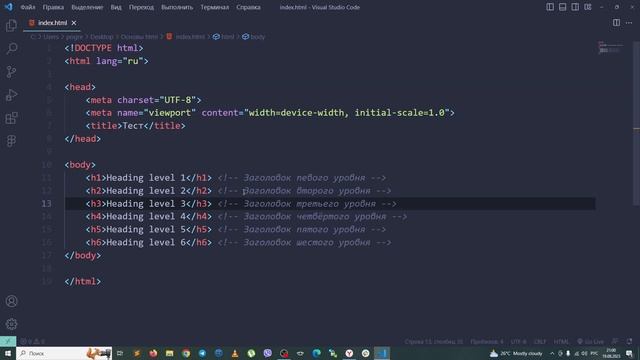Viewport: 640px width, 360px height.
Task: Toggle primary side bar layout icon
Action: point(550,7)
